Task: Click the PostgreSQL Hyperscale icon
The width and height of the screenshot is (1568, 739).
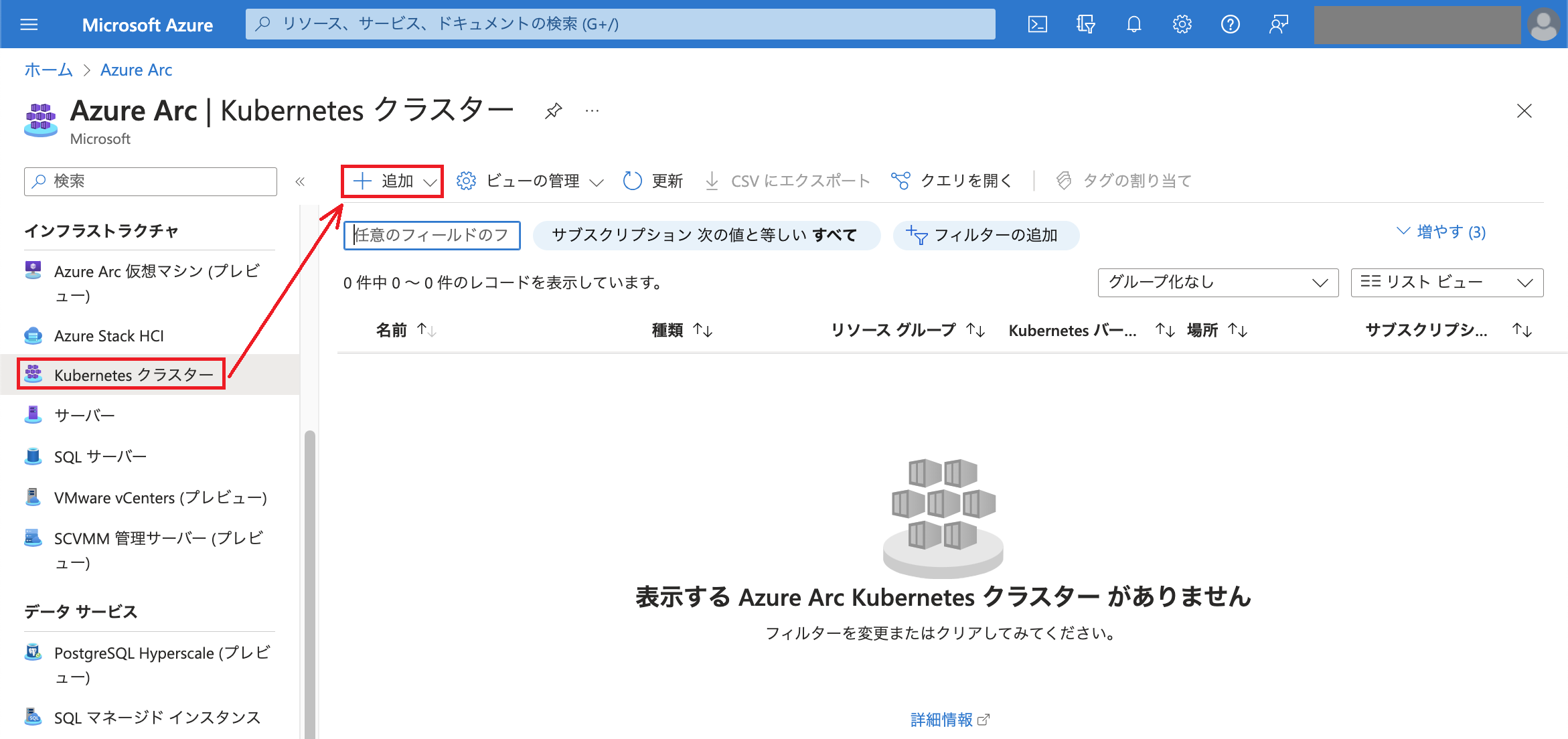Action: click(33, 652)
